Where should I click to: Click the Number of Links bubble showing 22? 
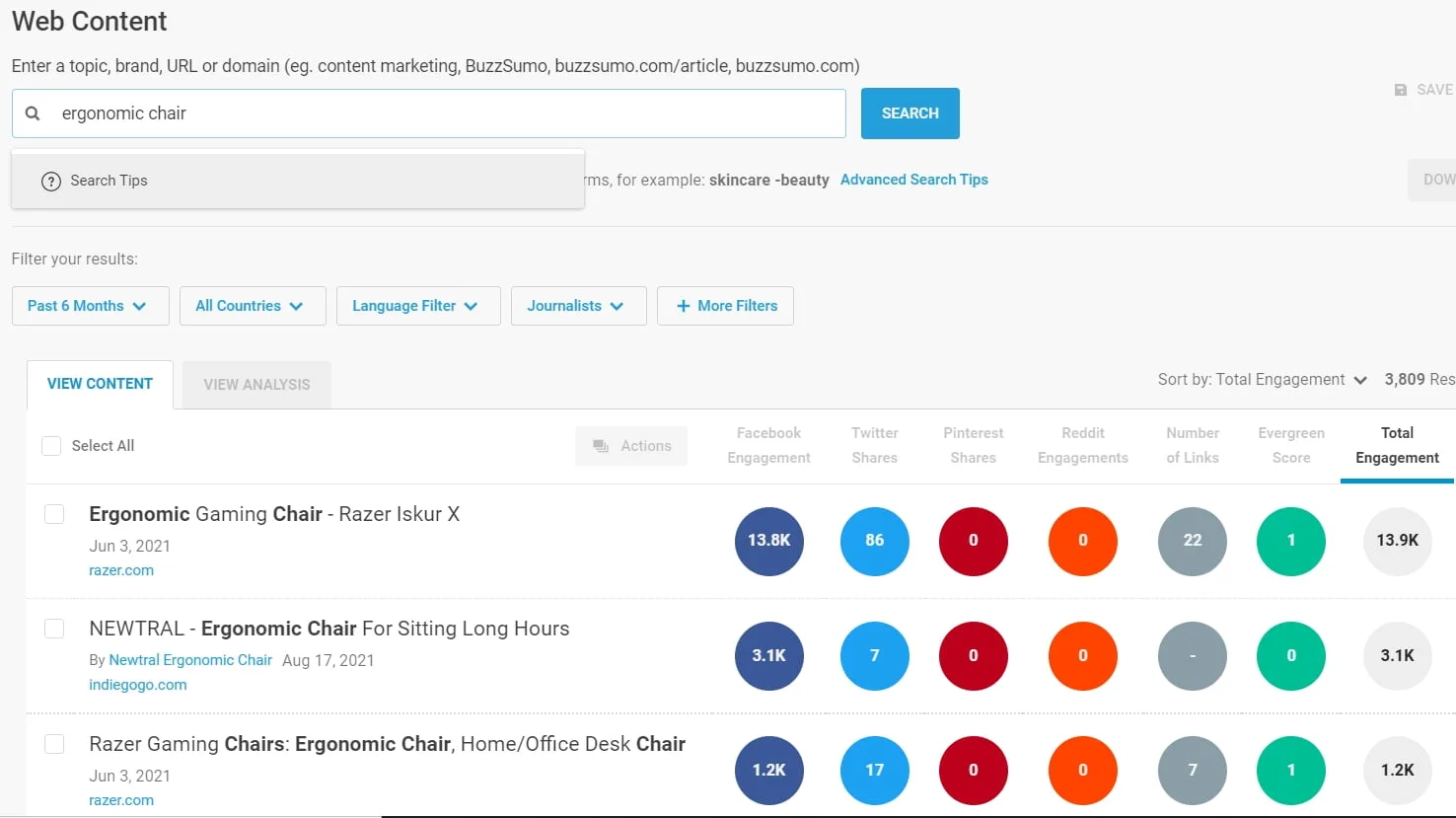(x=1192, y=541)
